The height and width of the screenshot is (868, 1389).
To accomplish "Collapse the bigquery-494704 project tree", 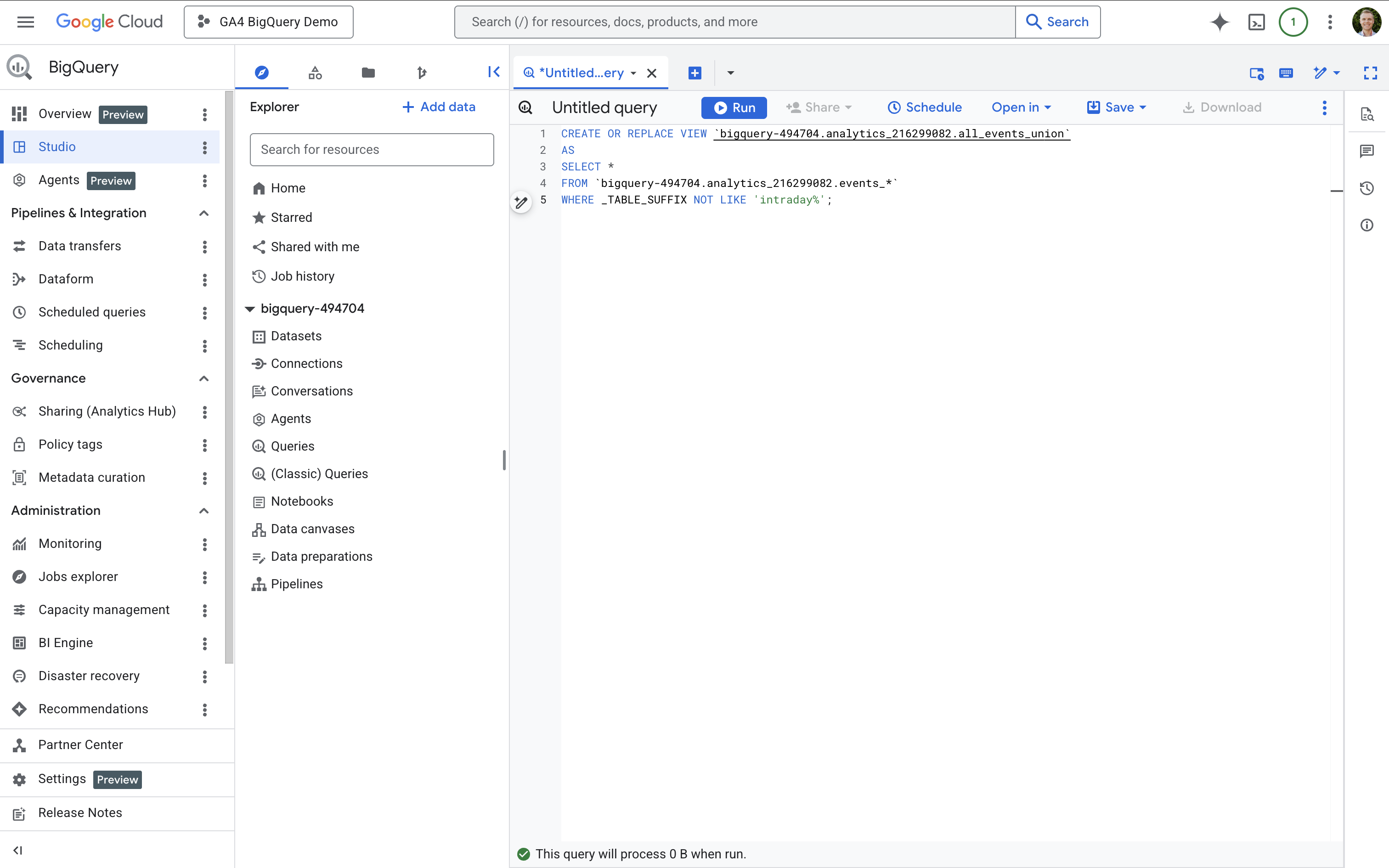I will (249, 309).
